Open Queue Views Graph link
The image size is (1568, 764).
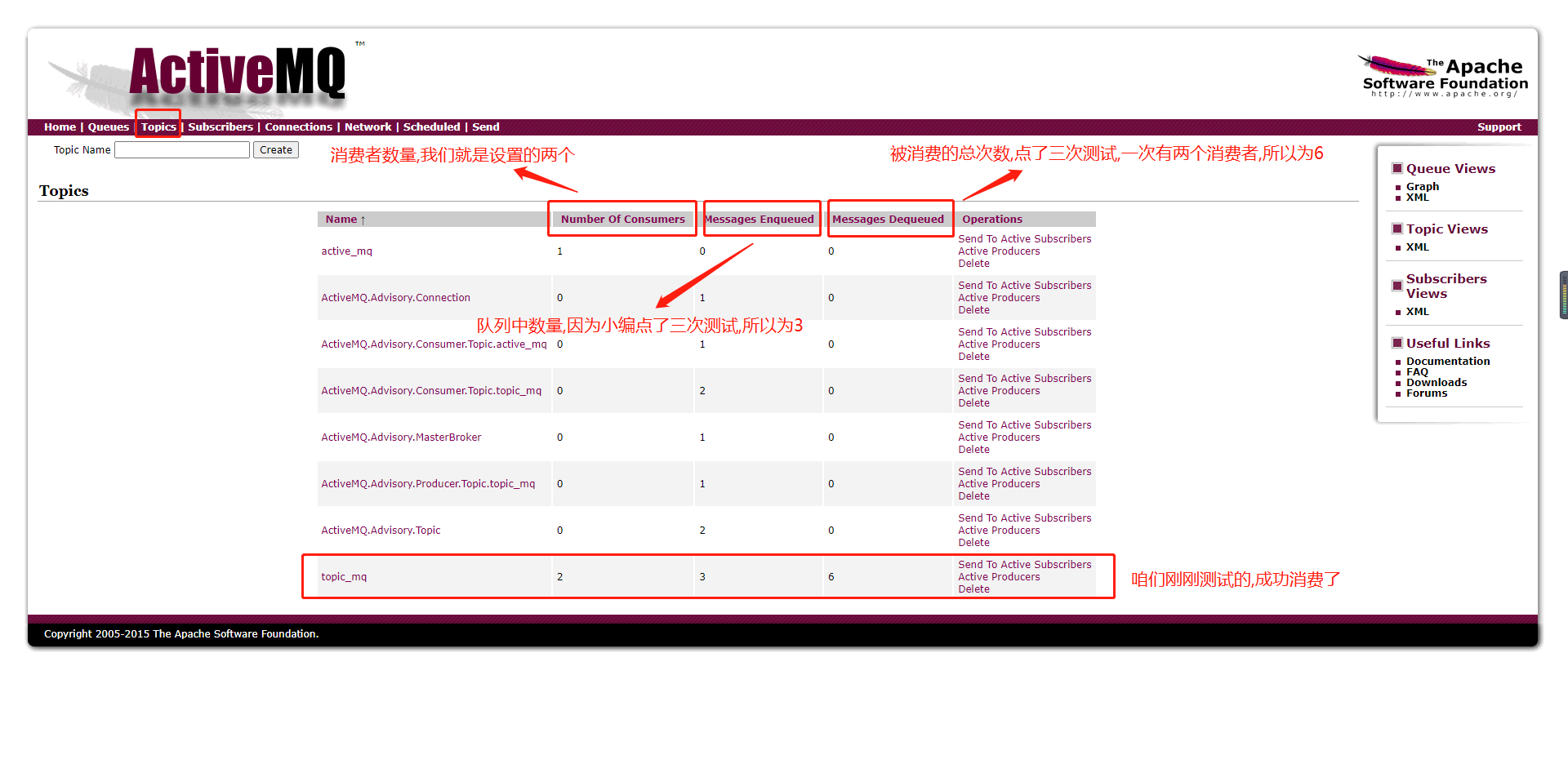click(1423, 187)
